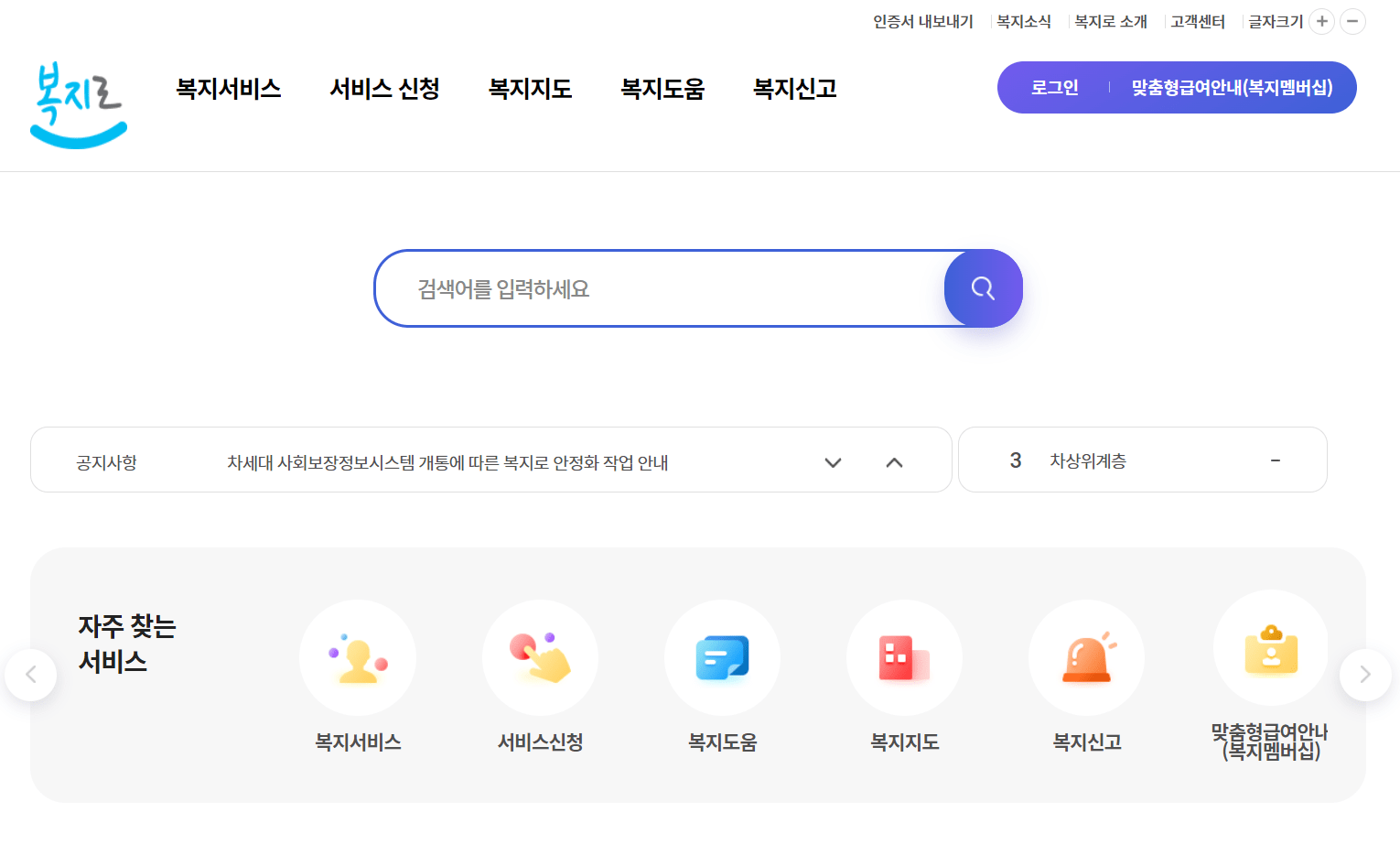This screenshot has width=1400, height=866.
Task: Expand the next notice with the down chevron
Action: (x=833, y=462)
